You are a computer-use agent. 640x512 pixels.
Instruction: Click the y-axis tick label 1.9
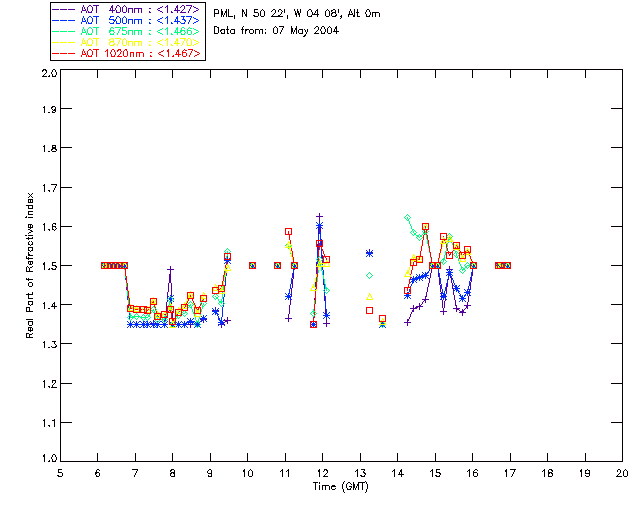(49, 109)
